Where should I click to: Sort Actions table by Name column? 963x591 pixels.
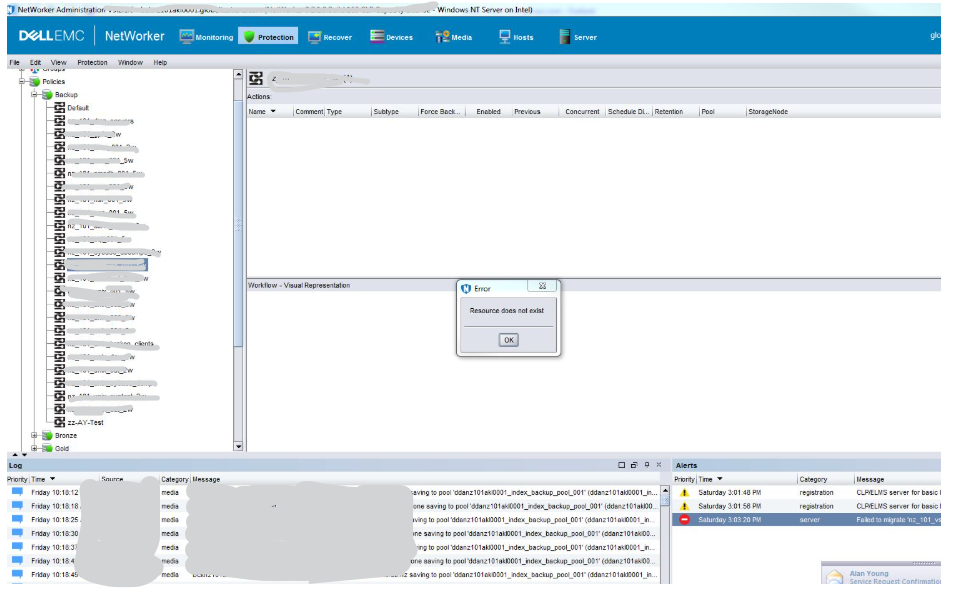270,112
